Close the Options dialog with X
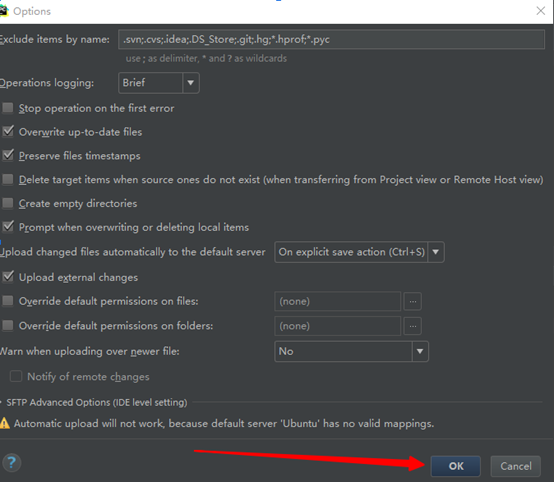The height and width of the screenshot is (482, 554). point(541,11)
